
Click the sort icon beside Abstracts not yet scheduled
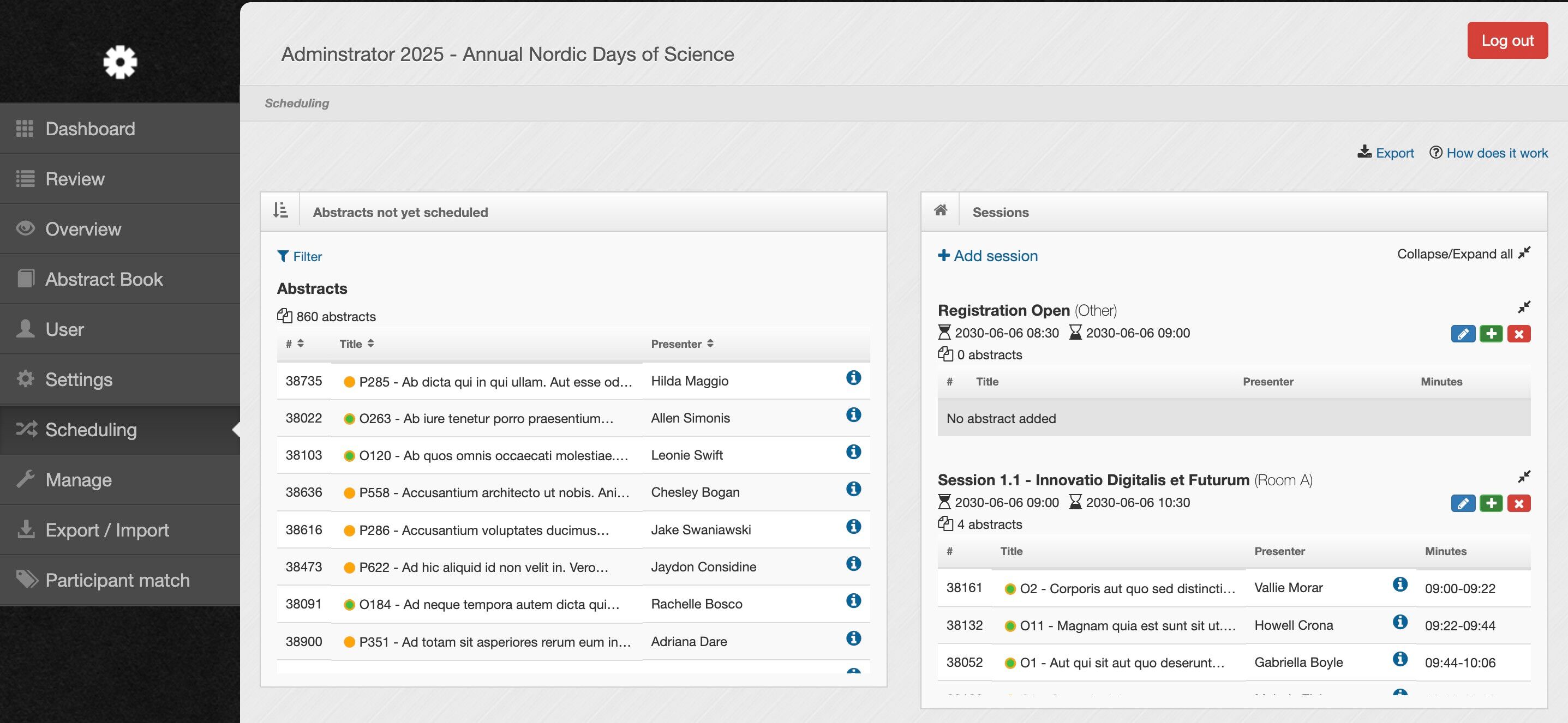click(280, 211)
